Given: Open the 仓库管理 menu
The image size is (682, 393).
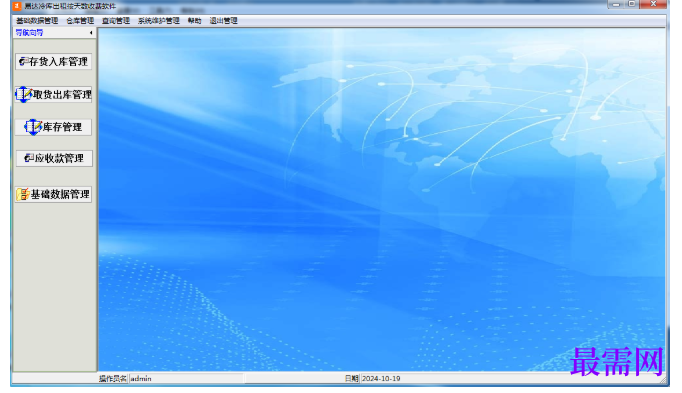Looking at the screenshot, I should [80, 20].
